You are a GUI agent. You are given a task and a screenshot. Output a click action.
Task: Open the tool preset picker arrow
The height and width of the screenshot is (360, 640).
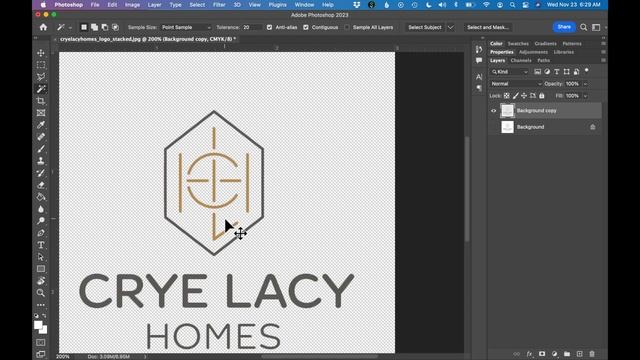[70, 28]
